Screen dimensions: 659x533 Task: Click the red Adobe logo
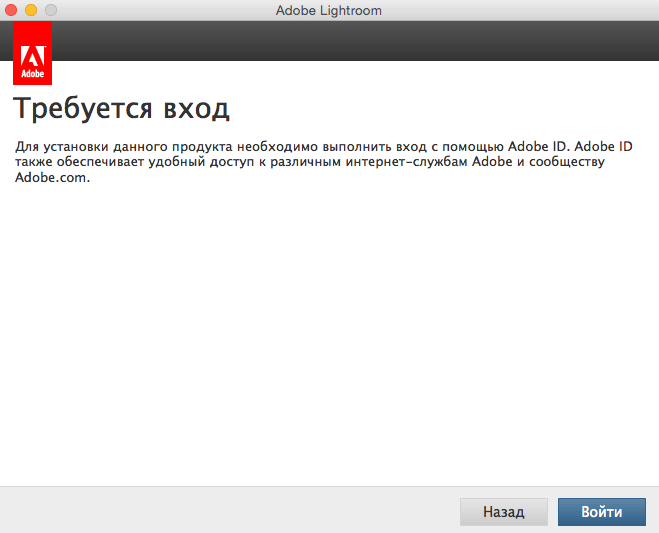[32, 53]
